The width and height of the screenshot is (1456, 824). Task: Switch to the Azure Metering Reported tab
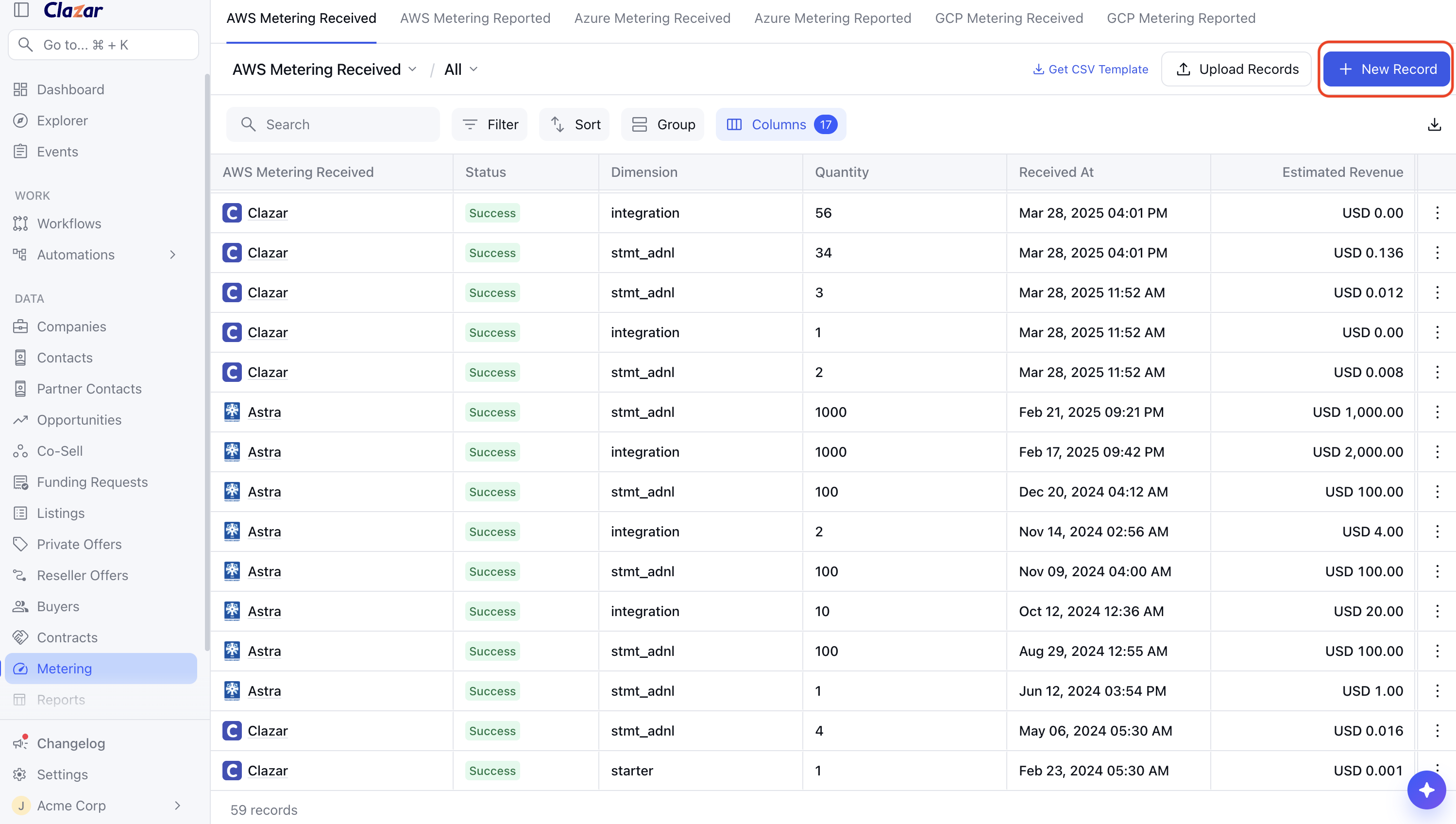[832, 18]
